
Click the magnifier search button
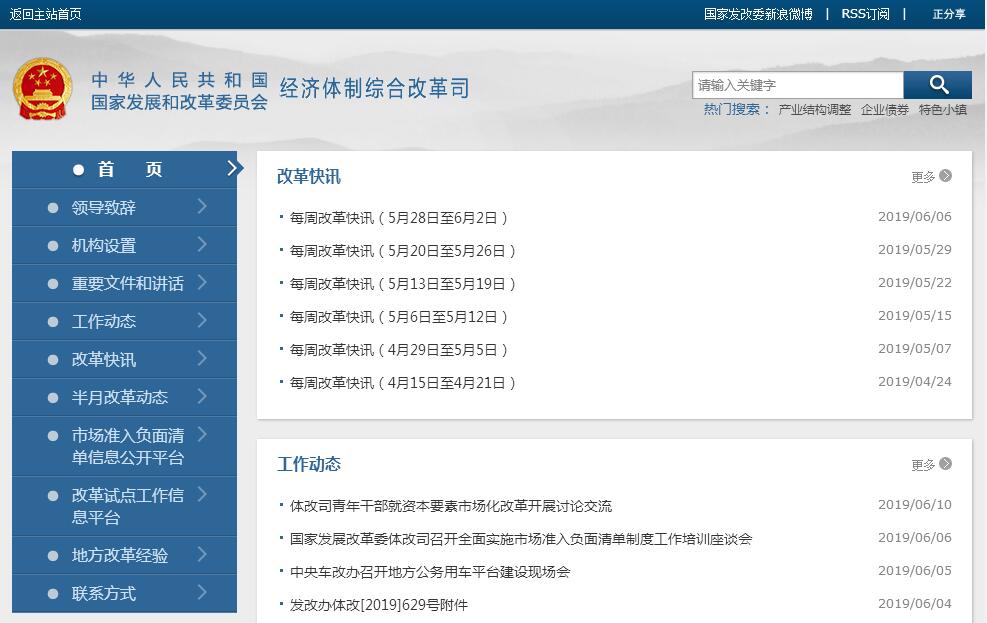[x=937, y=85]
